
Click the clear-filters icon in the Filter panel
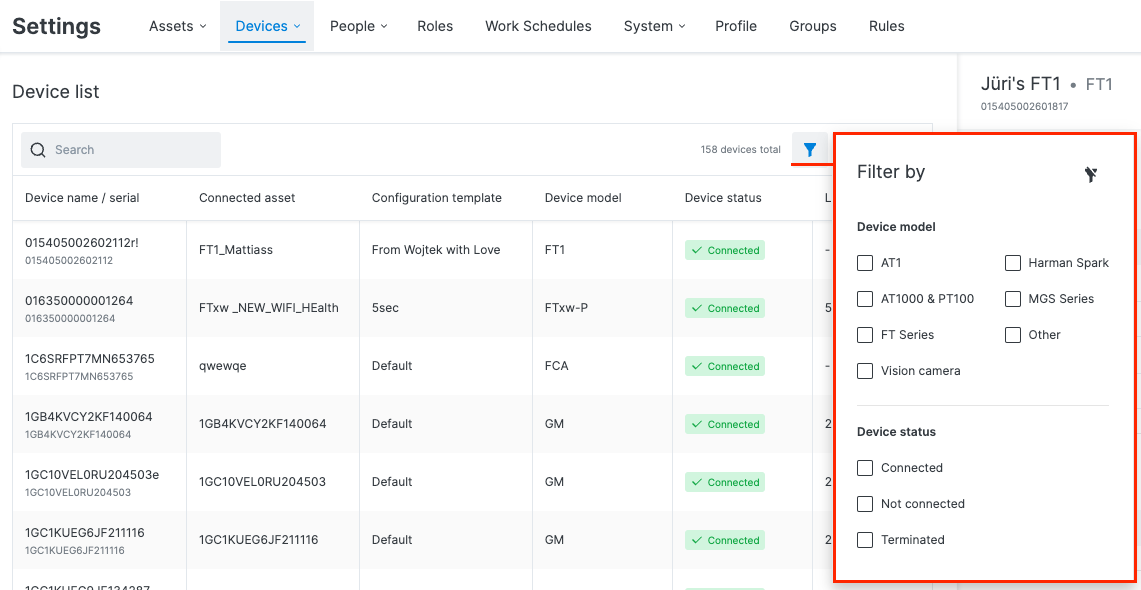[x=1091, y=173]
